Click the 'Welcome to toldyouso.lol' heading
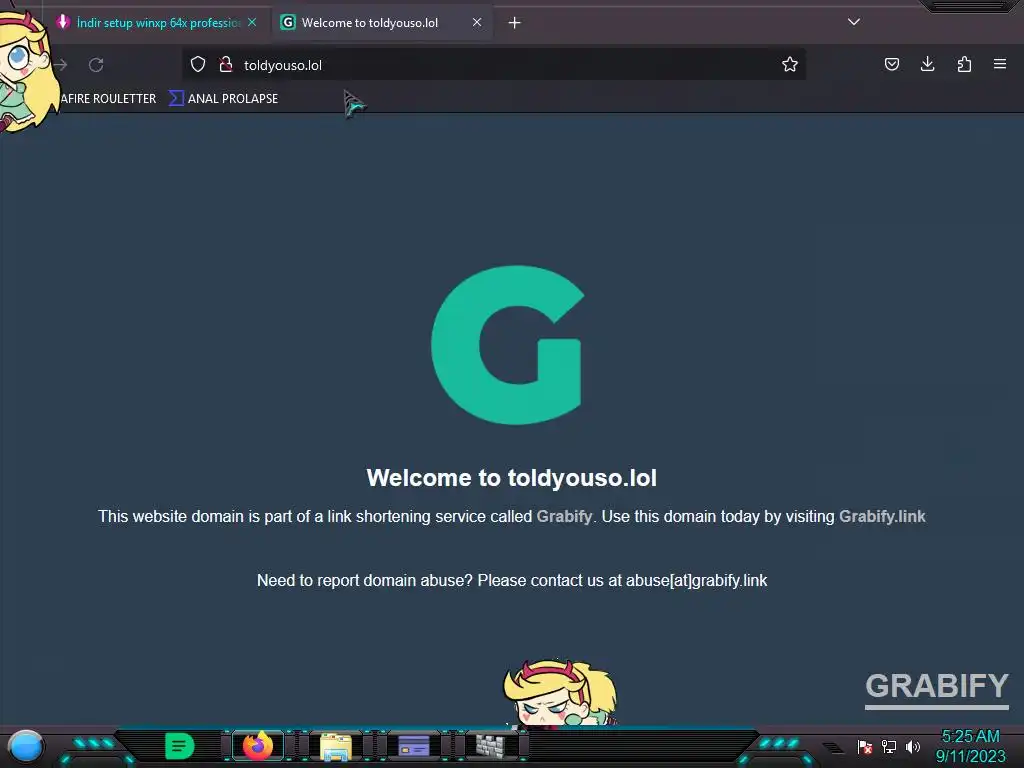Screen dimensions: 1024x768 point(511,478)
